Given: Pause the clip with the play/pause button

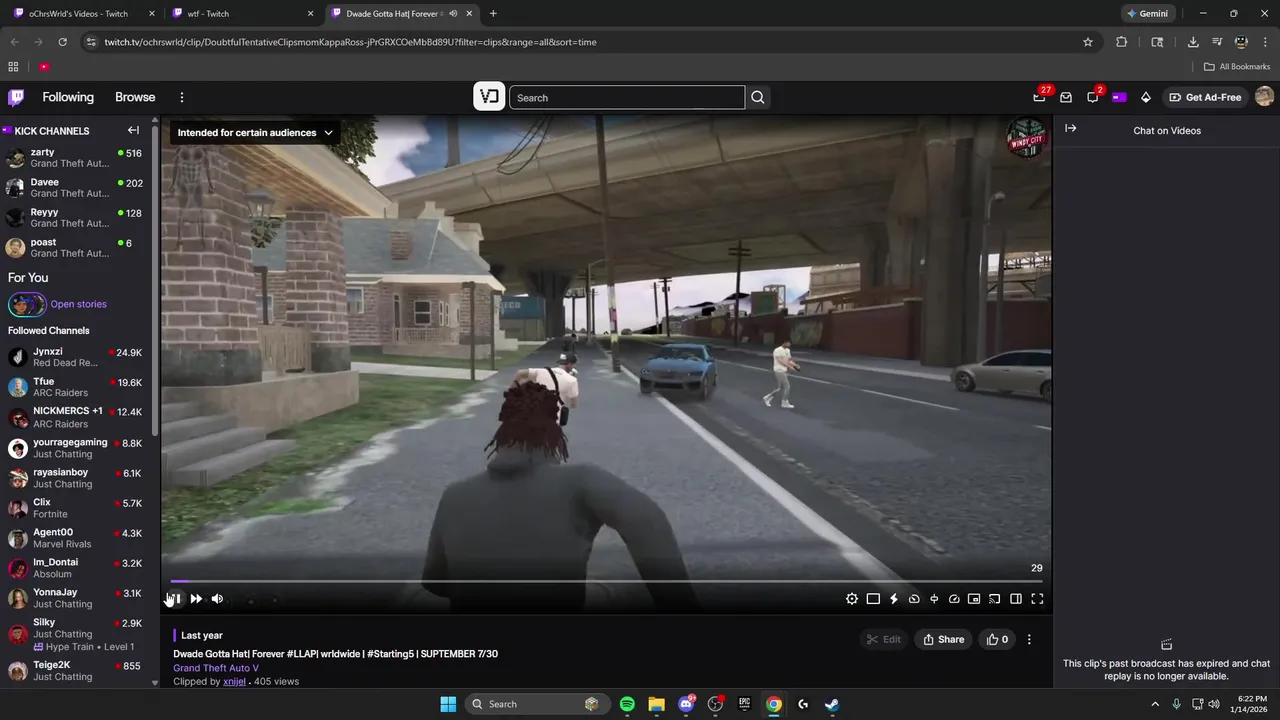Looking at the screenshot, I should (x=174, y=599).
